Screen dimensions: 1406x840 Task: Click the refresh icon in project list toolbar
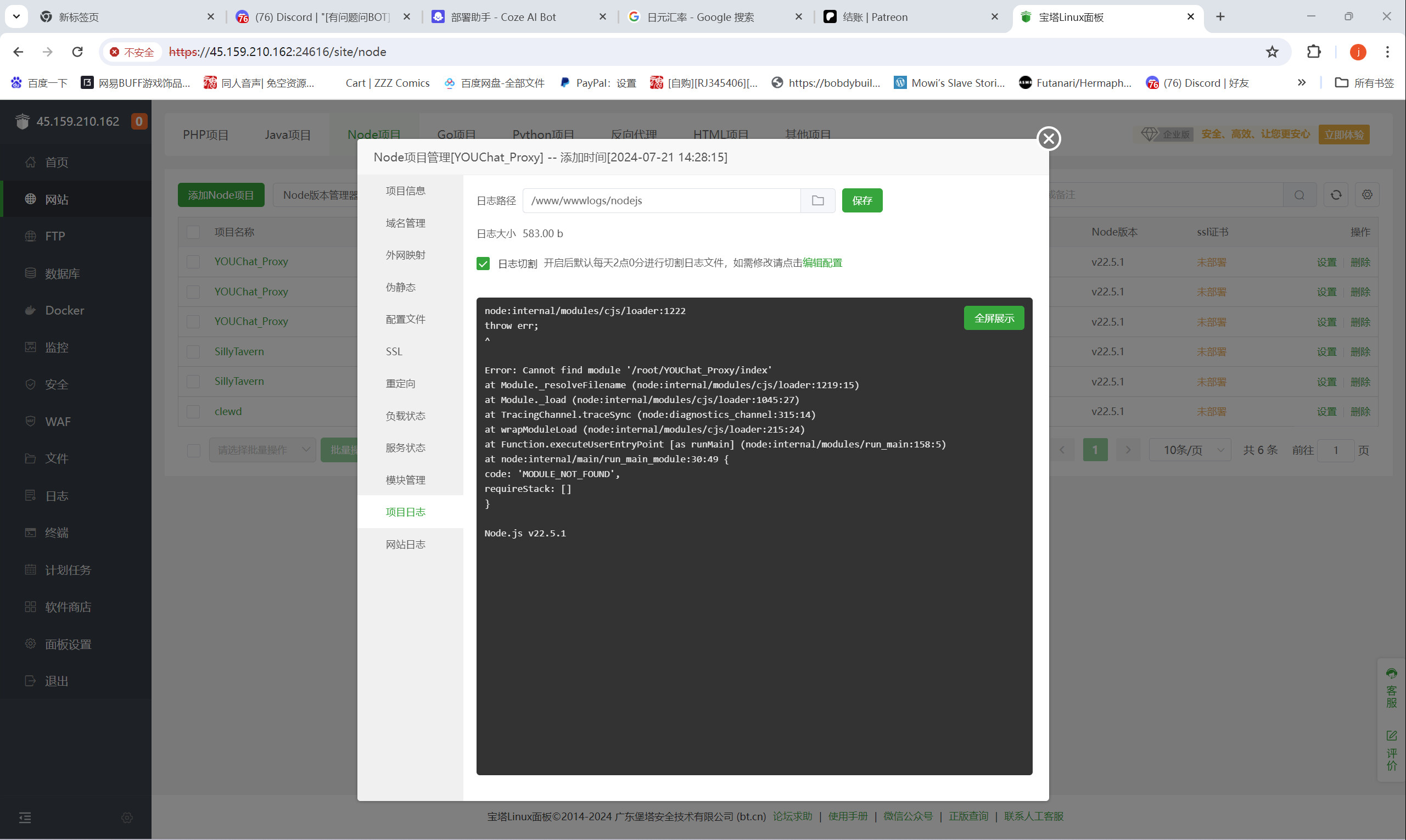1336,195
